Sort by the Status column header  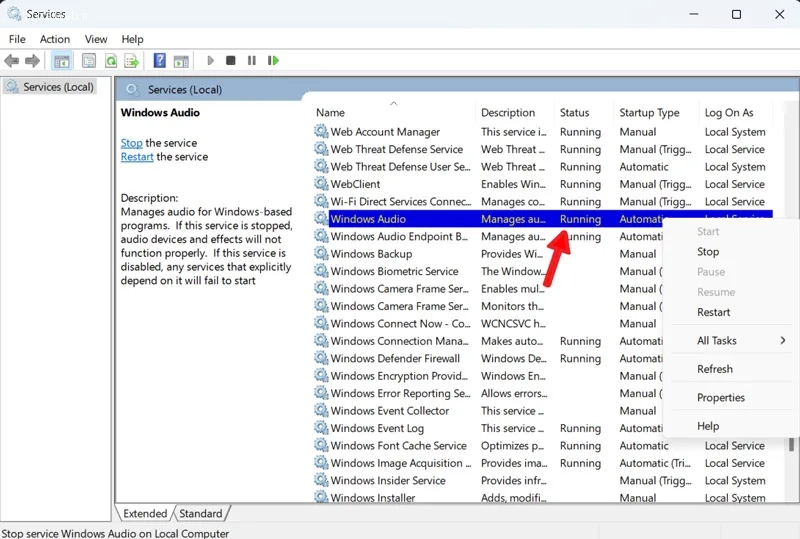tap(584, 112)
